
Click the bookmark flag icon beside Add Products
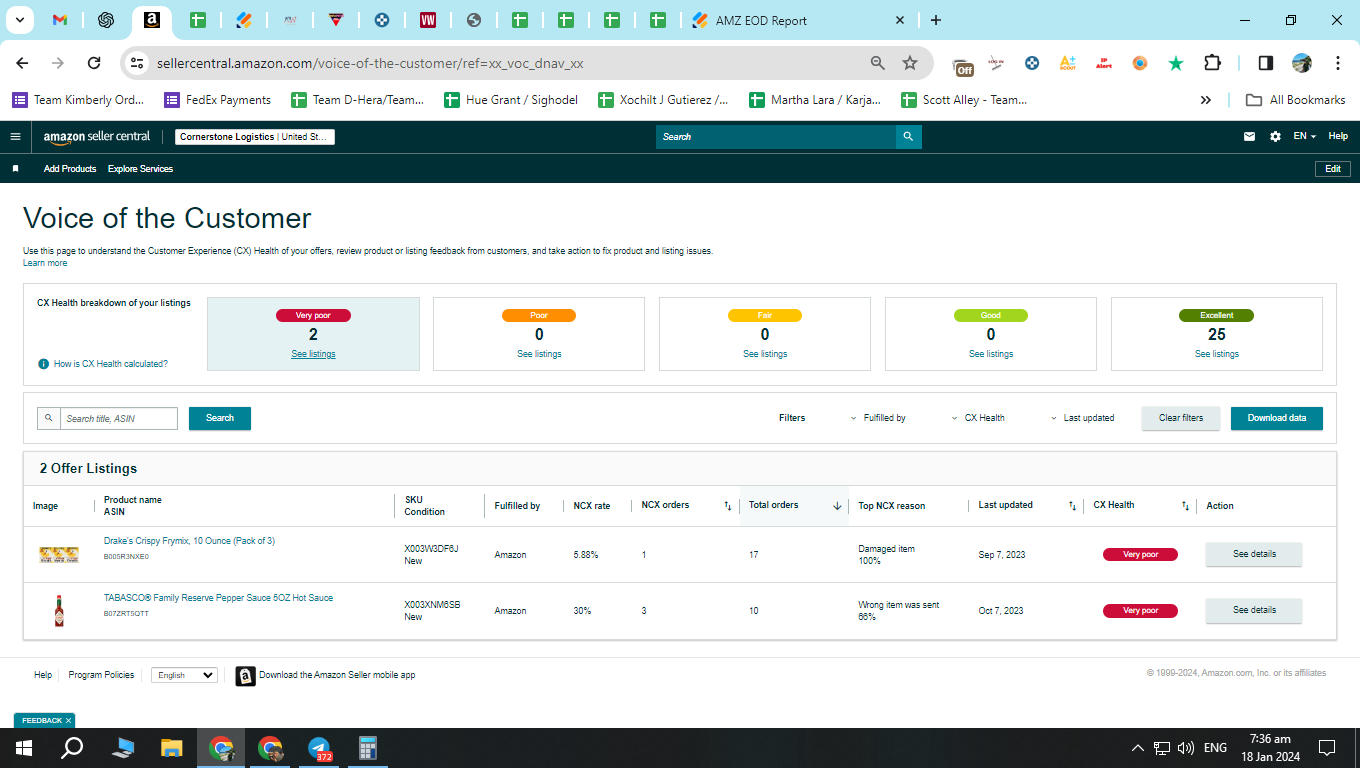[x=15, y=169]
